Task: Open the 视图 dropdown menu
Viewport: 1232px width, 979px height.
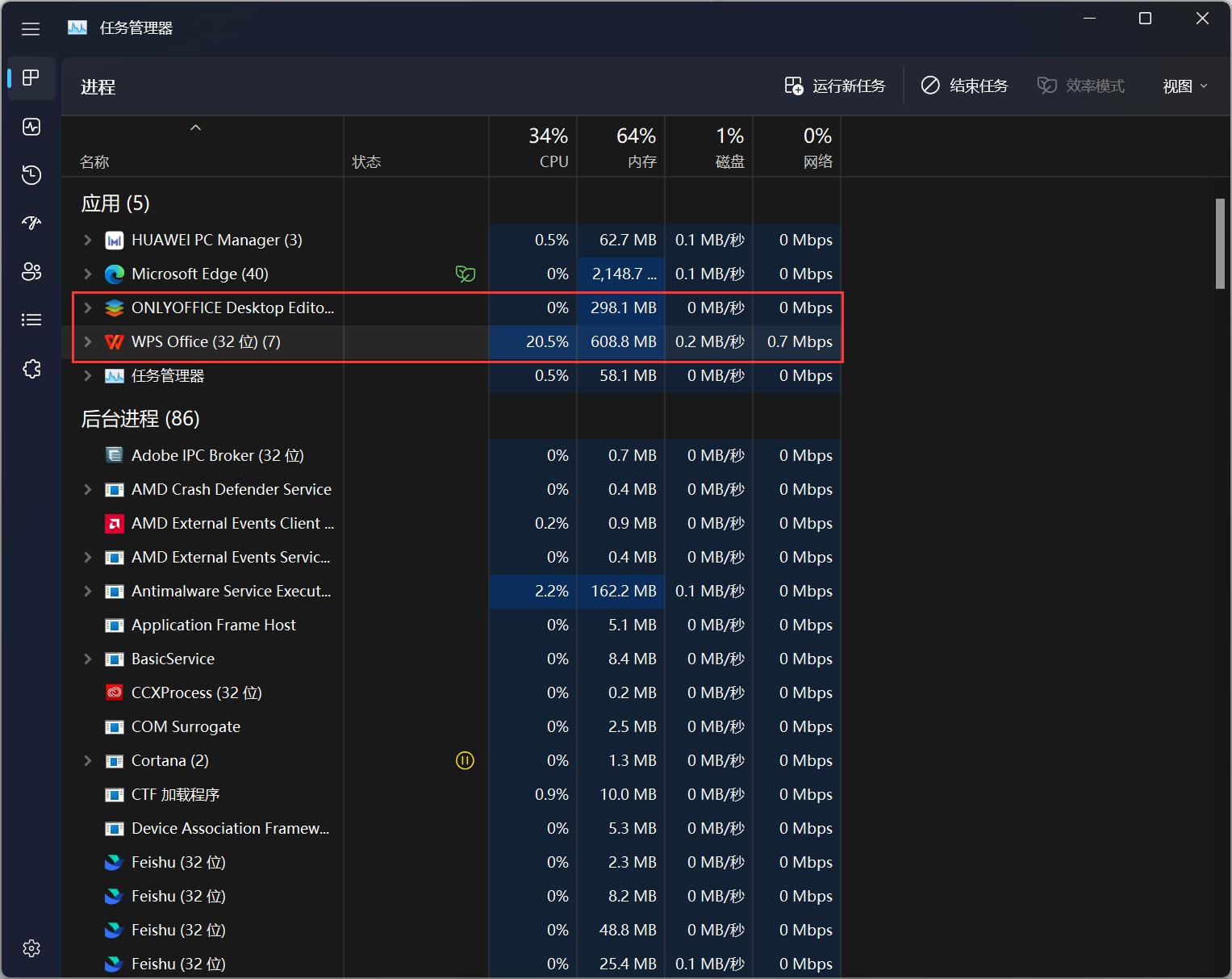Action: coord(1184,86)
